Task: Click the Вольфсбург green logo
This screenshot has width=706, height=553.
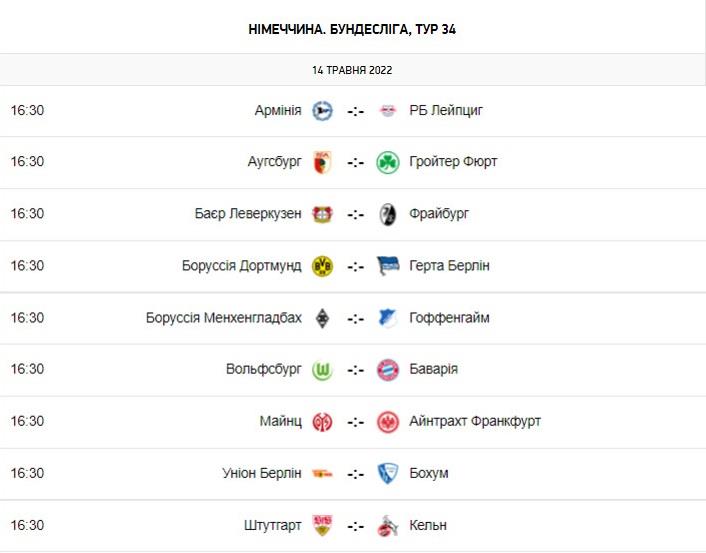Action: [322, 370]
